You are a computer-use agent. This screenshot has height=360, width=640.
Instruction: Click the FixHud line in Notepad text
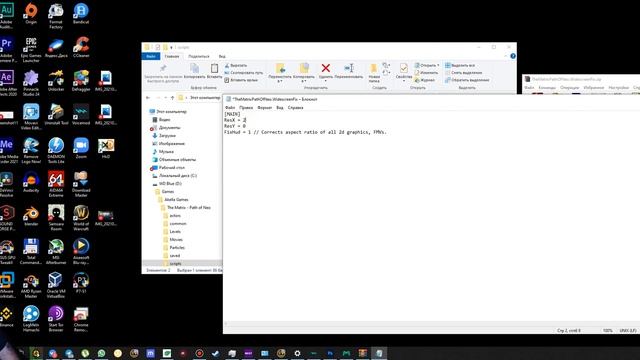coord(305,132)
